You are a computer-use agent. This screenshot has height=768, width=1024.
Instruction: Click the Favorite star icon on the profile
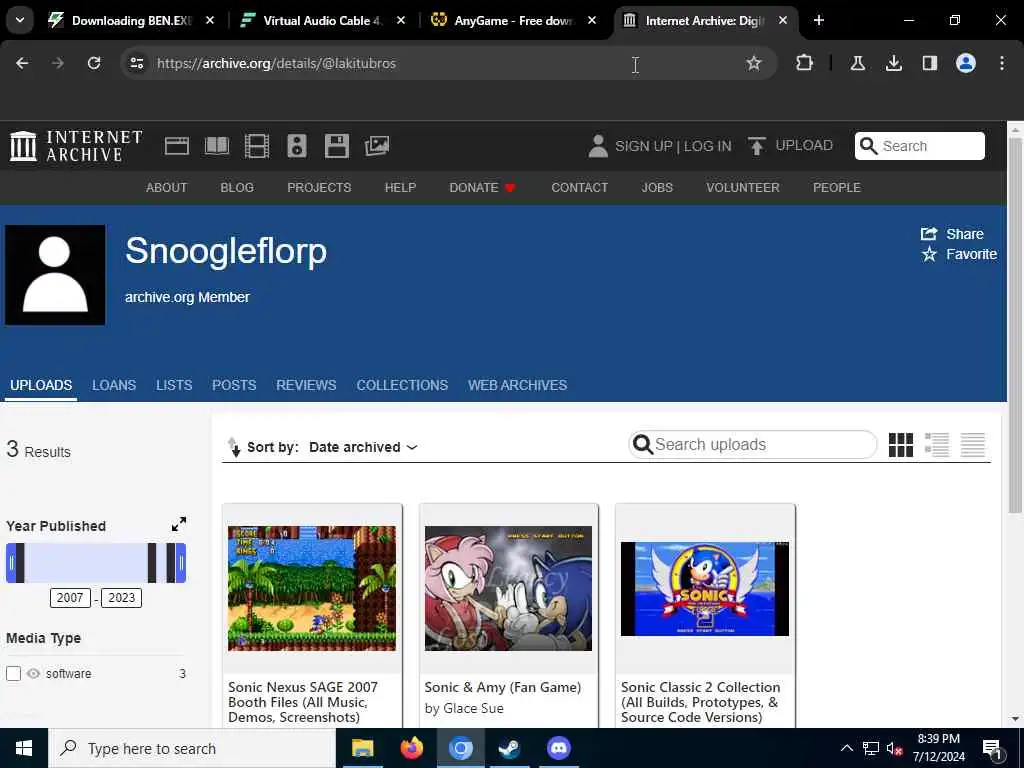pyautogui.click(x=929, y=254)
